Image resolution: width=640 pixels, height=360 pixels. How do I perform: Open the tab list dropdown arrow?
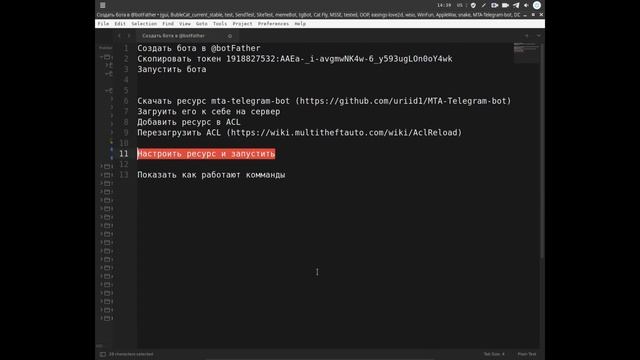click(x=538, y=36)
